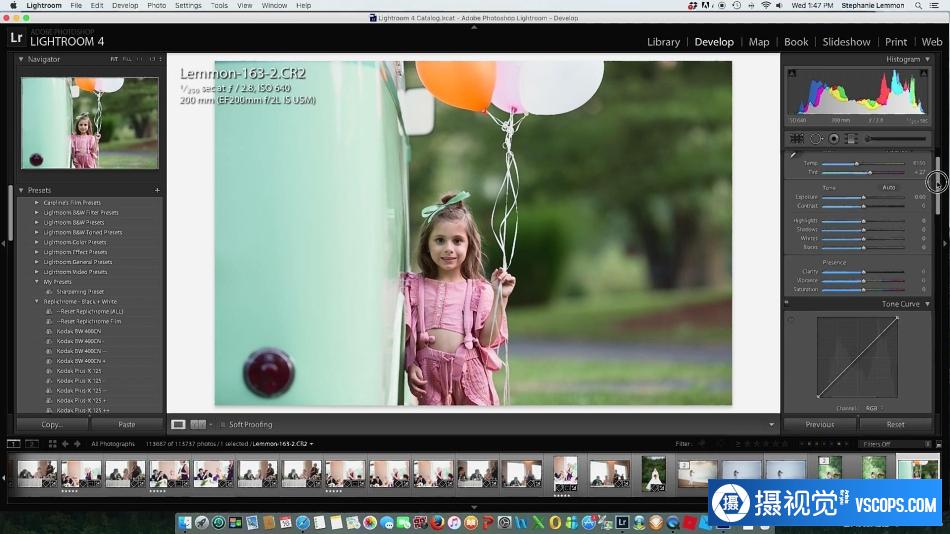Collapse the Navigator panel
Image resolution: width=950 pixels, height=534 pixels.
coord(21,59)
